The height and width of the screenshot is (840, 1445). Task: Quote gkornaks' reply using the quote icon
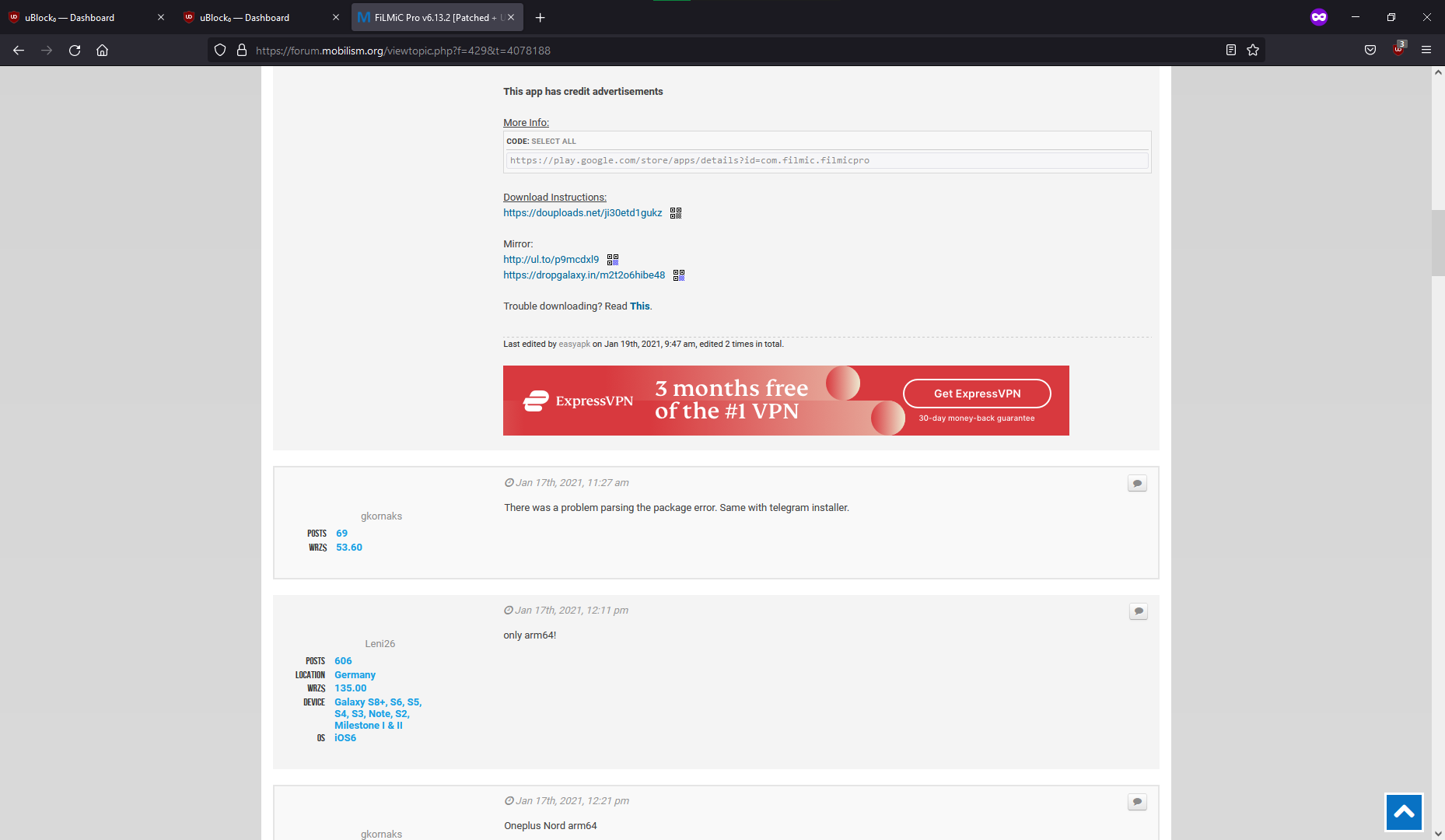[x=1137, y=482]
